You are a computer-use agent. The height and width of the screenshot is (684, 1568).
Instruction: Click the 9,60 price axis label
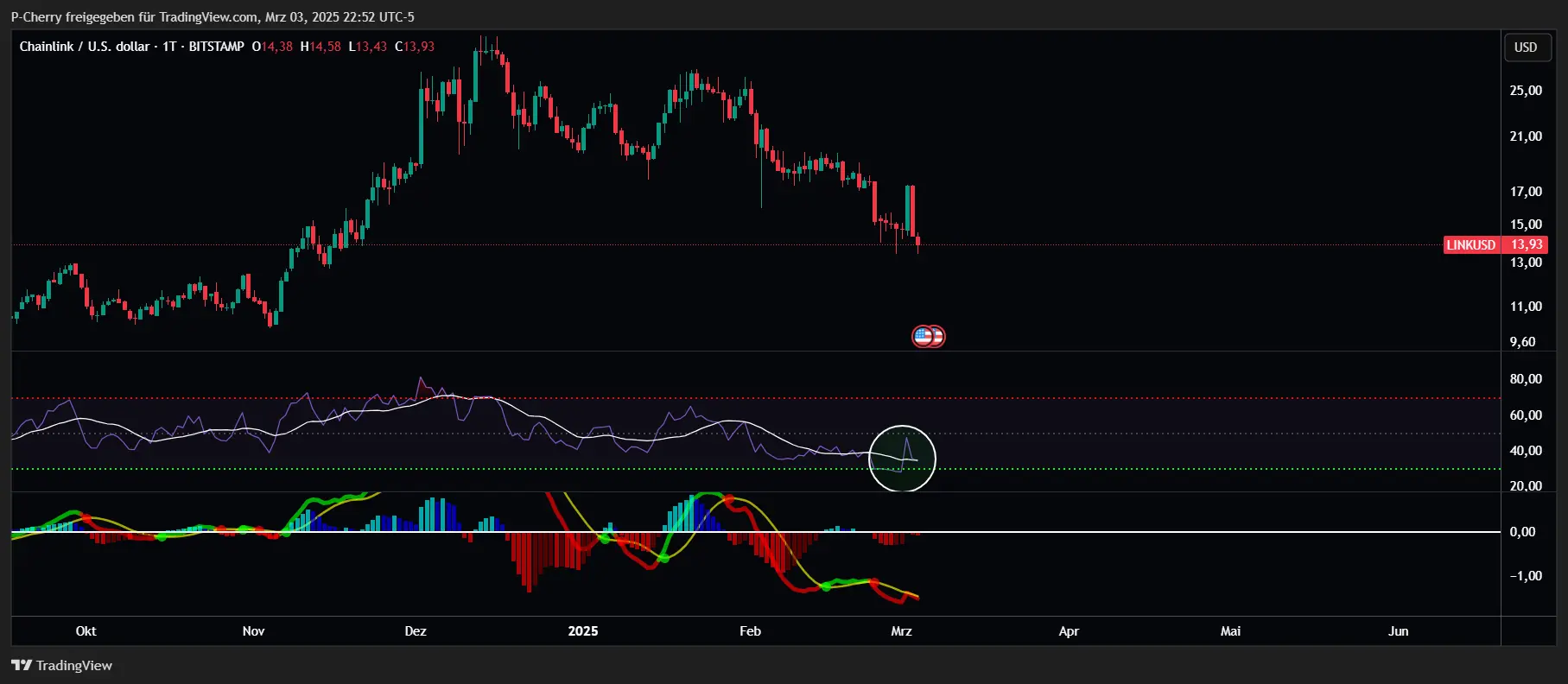click(1522, 342)
